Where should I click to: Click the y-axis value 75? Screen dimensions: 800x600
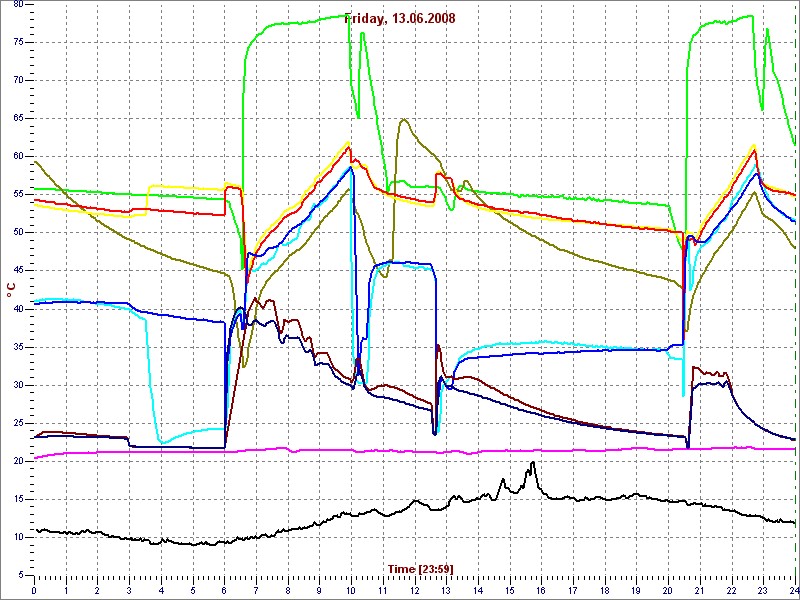18,42
